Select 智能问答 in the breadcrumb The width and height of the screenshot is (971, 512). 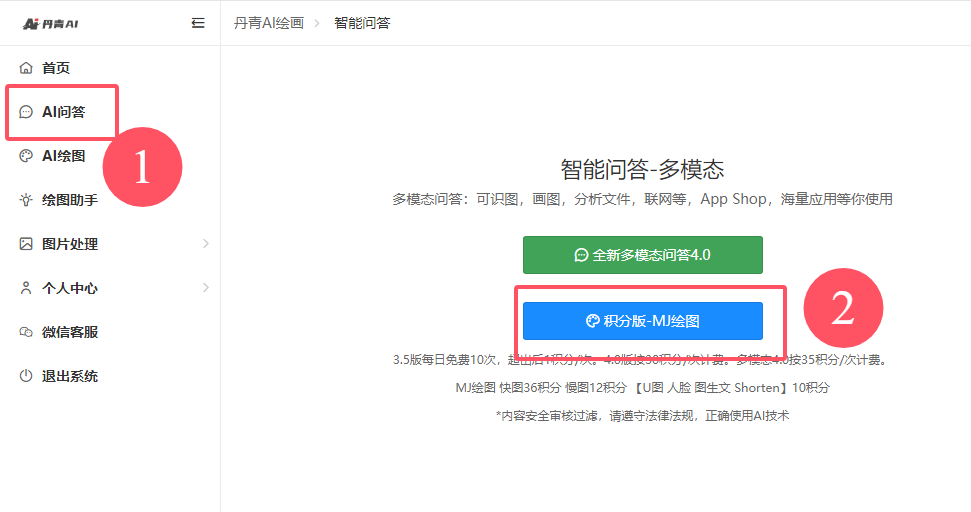tap(362, 23)
